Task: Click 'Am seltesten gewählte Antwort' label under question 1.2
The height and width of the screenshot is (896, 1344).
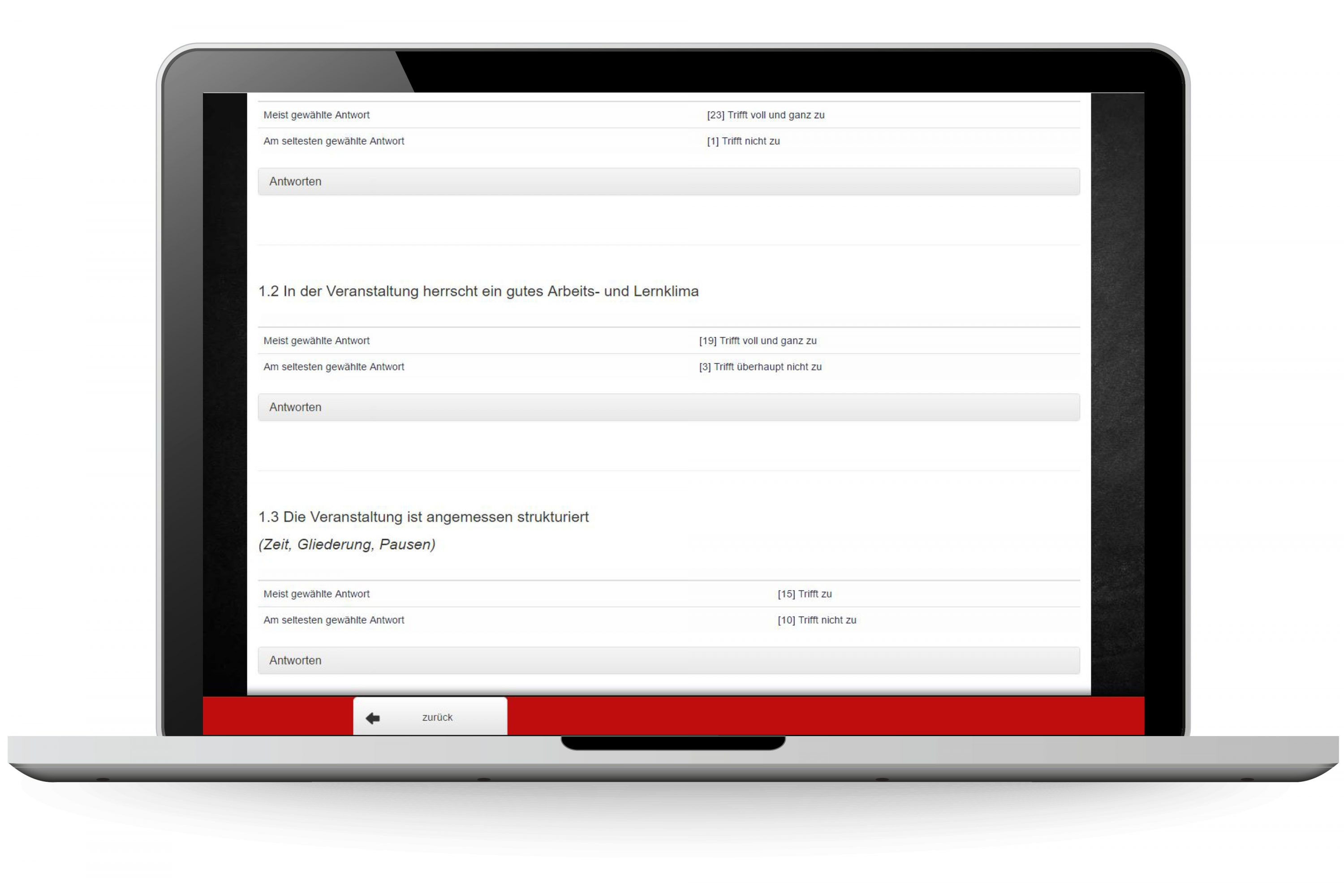Action: click(x=334, y=367)
